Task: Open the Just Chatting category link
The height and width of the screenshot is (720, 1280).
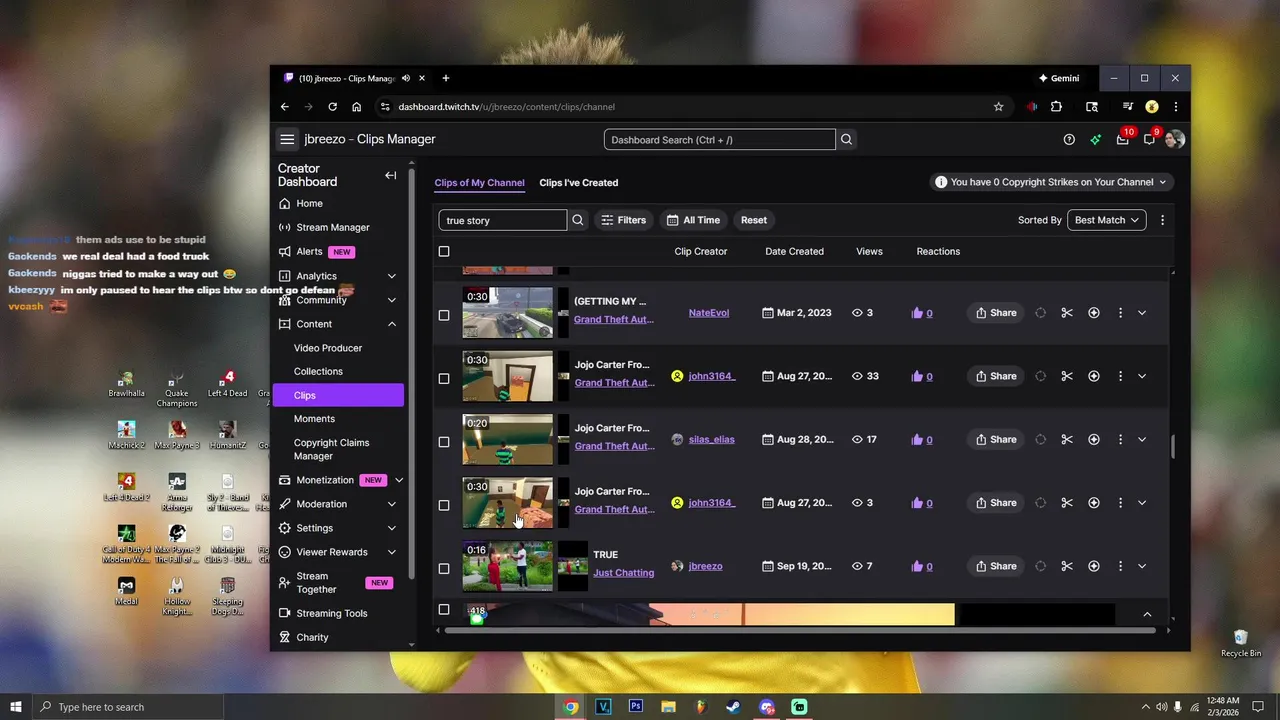Action: coord(623,573)
